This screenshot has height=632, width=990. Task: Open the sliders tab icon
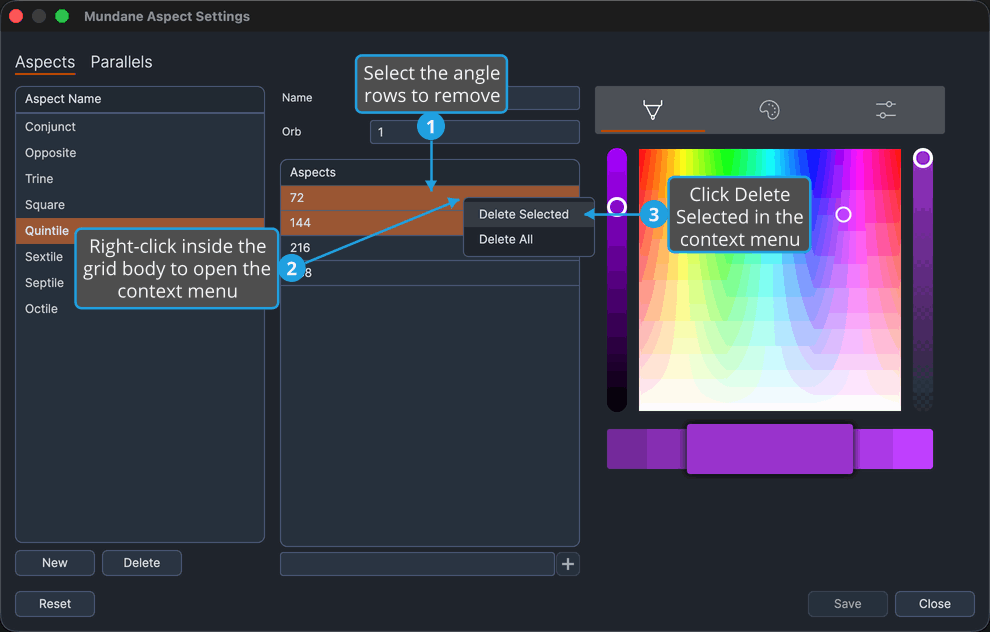coord(886,110)
